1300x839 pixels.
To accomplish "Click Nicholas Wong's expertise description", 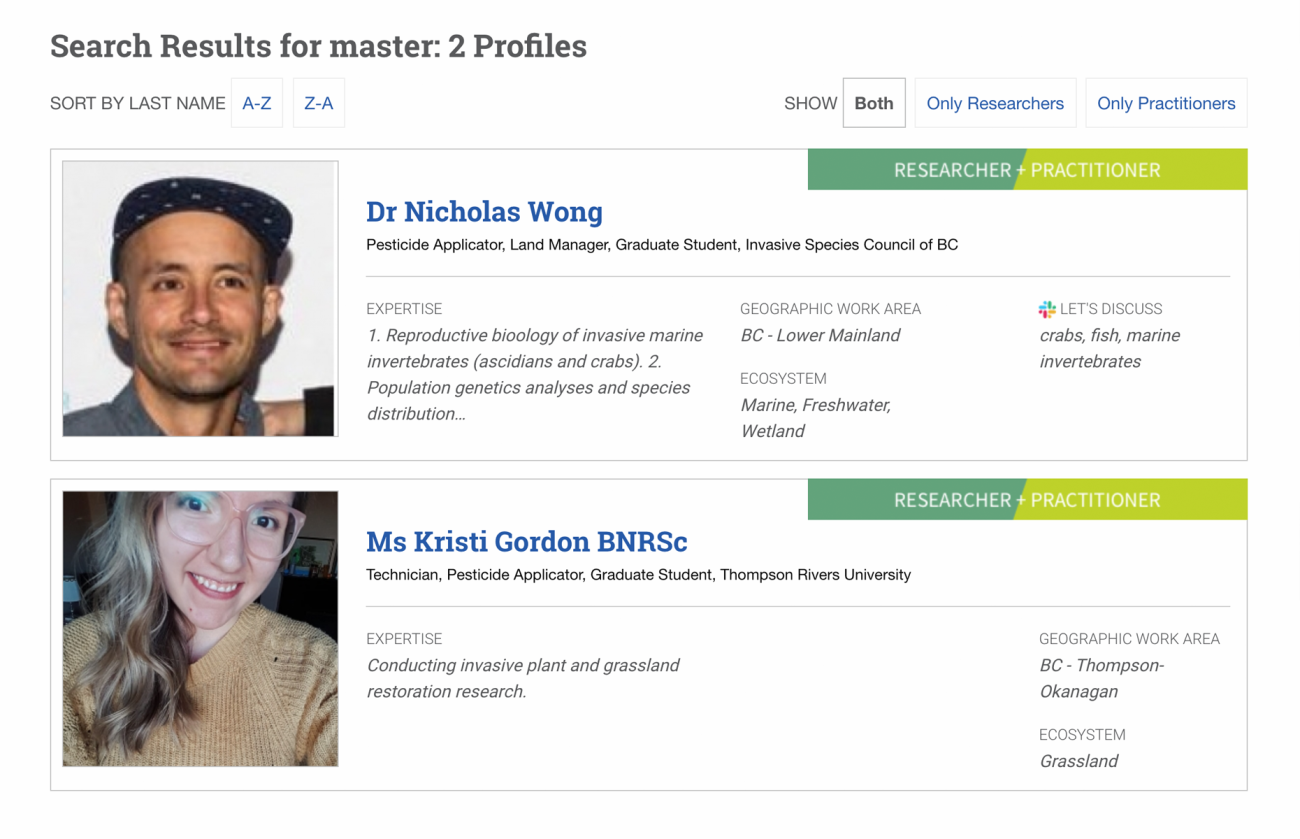I will (534, 374).
